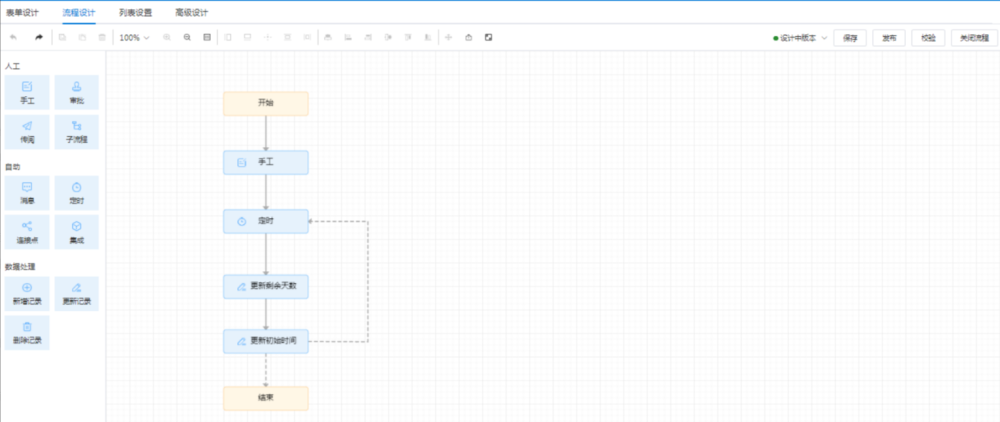The image size is (1000, 422).
Task: Select the 更新剩余天数 node on canvas
Action: (265, 287)
